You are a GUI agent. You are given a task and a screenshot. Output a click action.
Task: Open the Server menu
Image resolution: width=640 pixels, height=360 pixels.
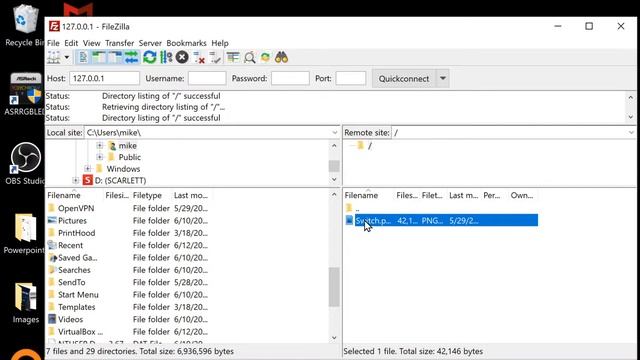[x=150, y=43]
